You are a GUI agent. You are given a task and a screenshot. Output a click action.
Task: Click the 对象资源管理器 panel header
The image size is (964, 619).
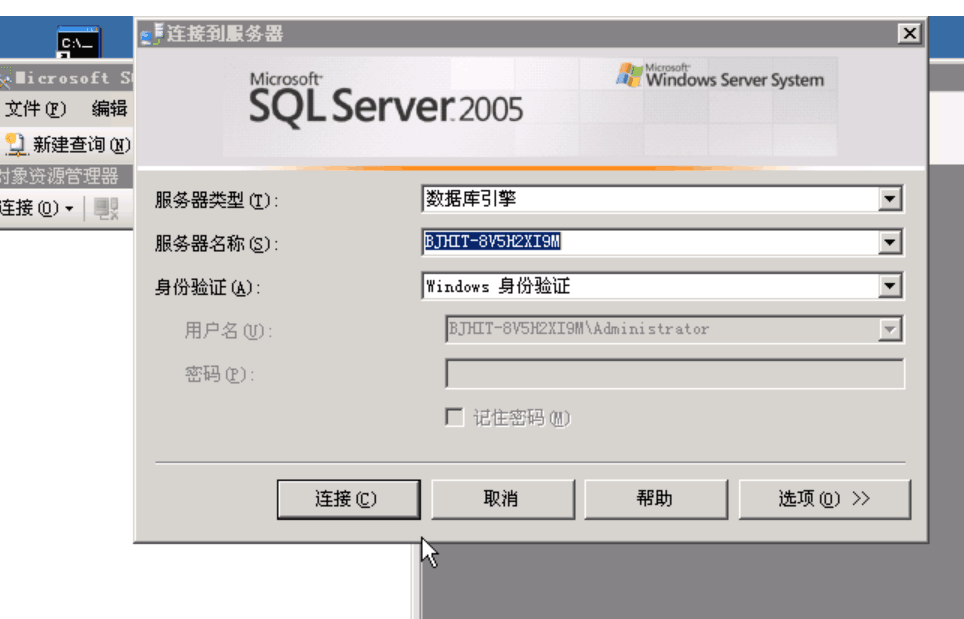coord(66,177)
